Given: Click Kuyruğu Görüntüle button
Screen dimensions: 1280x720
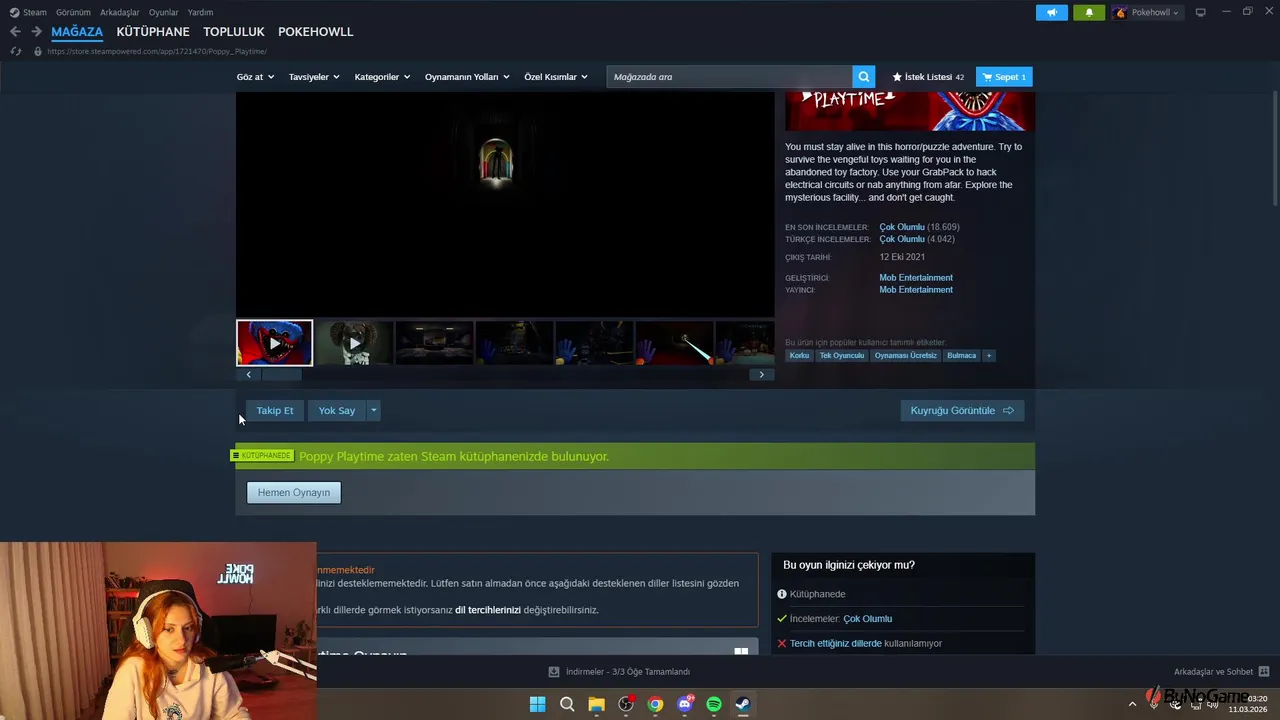Looking at the screenshot, I should tap(962, 410).
